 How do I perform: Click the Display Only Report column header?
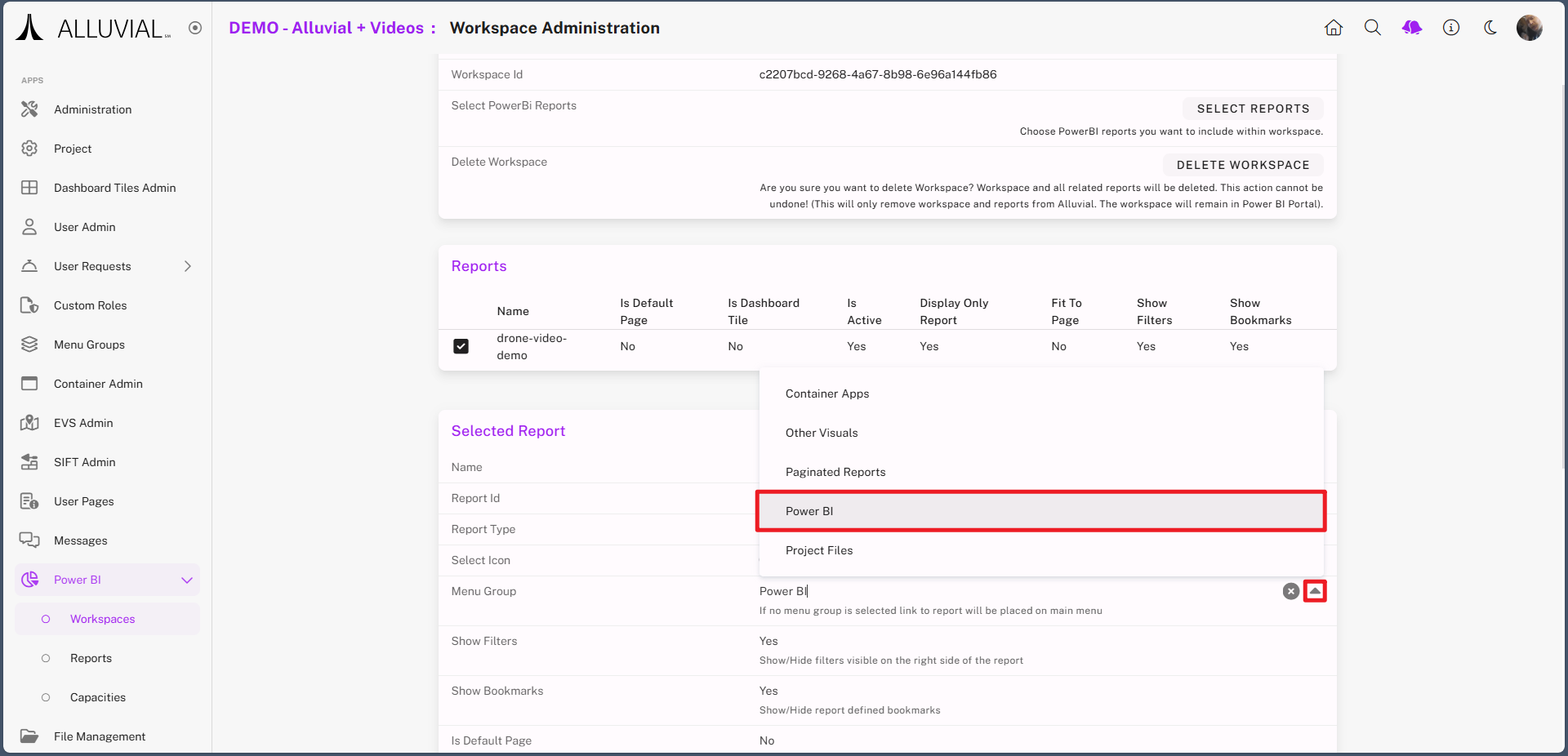tap(954, 311)
